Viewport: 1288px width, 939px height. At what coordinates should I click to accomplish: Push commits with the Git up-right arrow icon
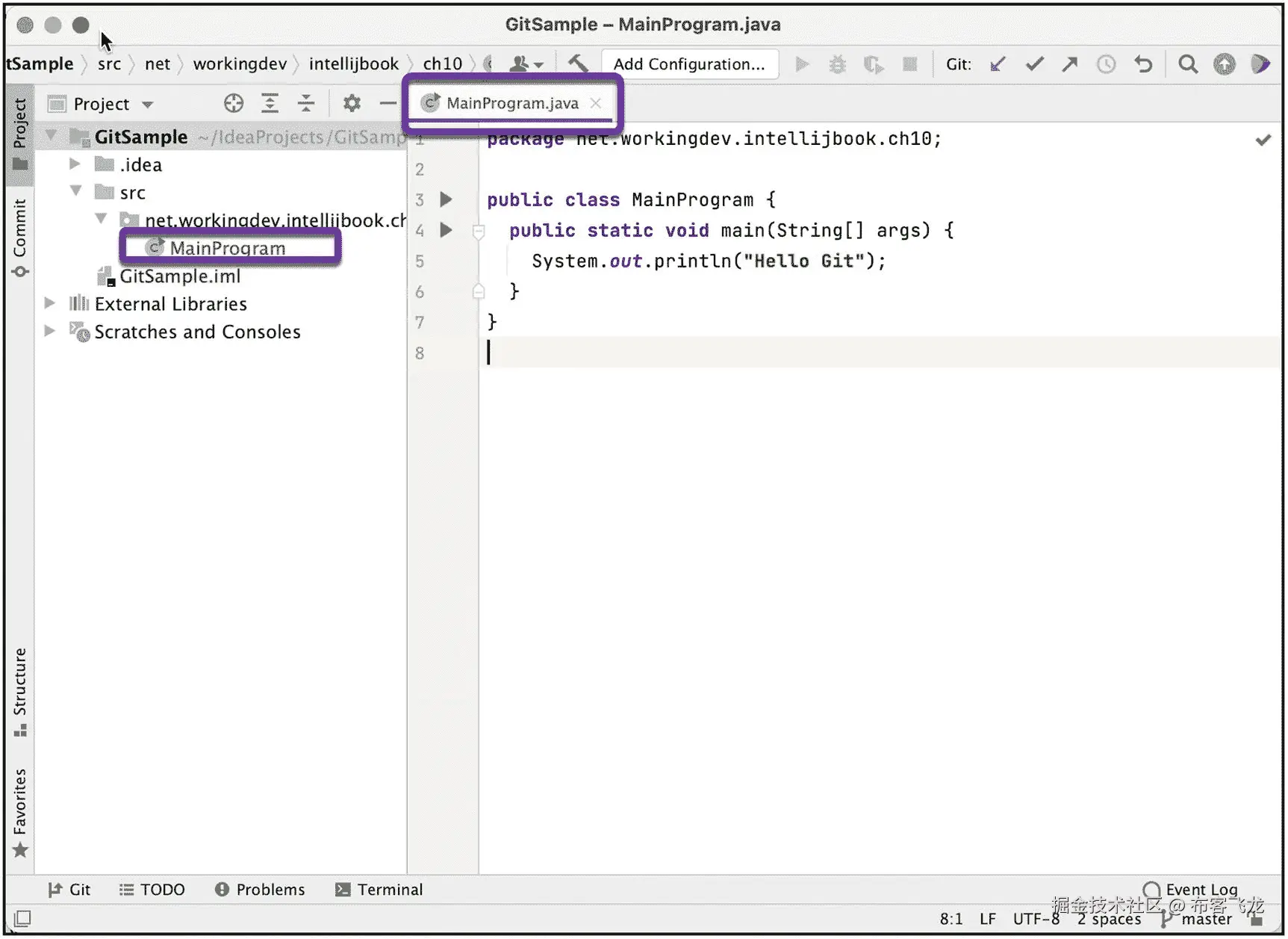pyautogui.click(x=1070, y=64)
